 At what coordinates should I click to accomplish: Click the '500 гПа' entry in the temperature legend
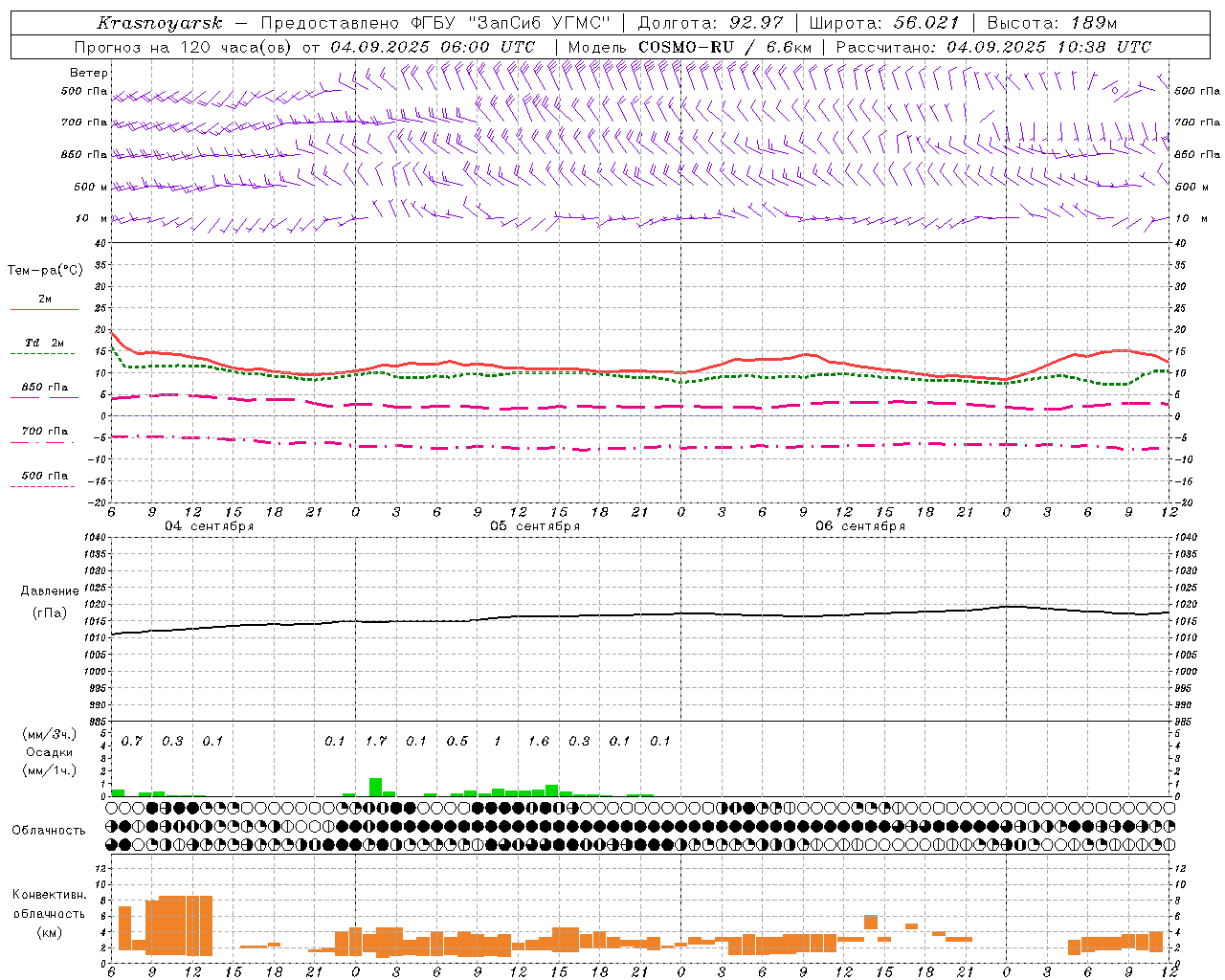45,476
